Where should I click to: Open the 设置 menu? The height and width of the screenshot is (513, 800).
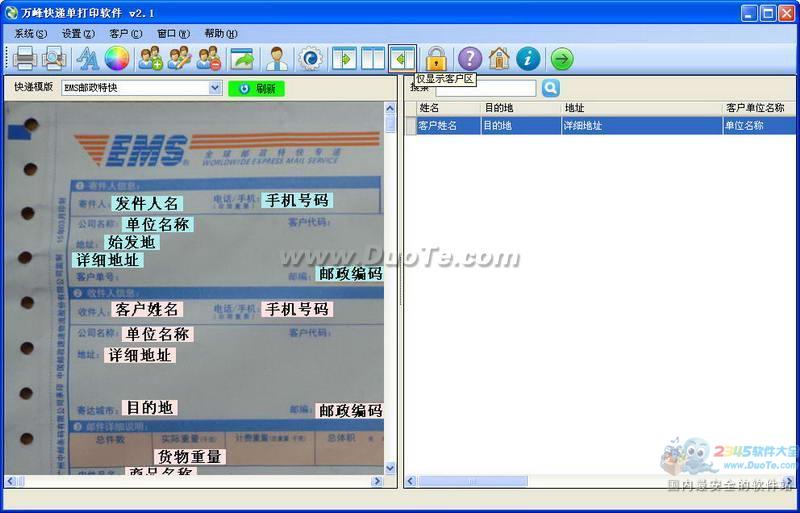(78, 34)
